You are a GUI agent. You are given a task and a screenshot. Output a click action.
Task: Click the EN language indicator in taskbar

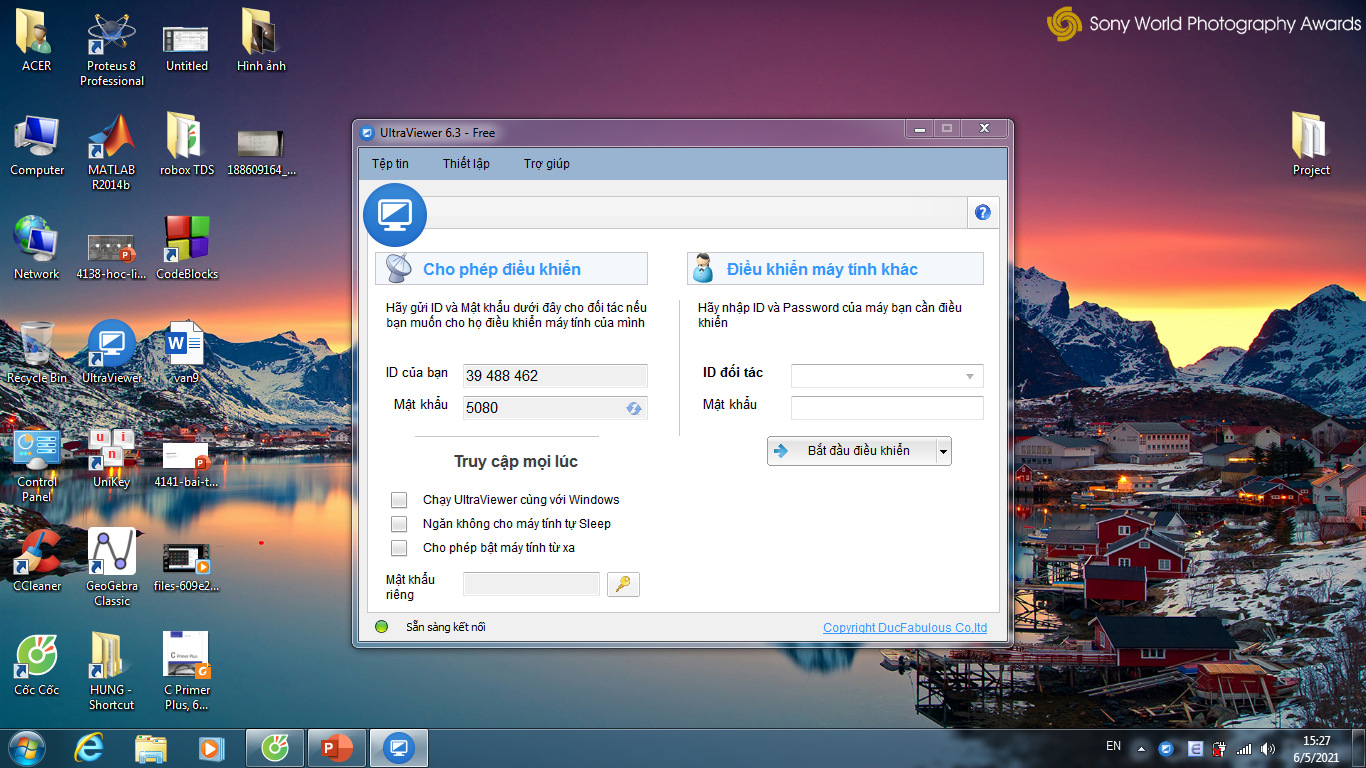tap(1113, 746)
